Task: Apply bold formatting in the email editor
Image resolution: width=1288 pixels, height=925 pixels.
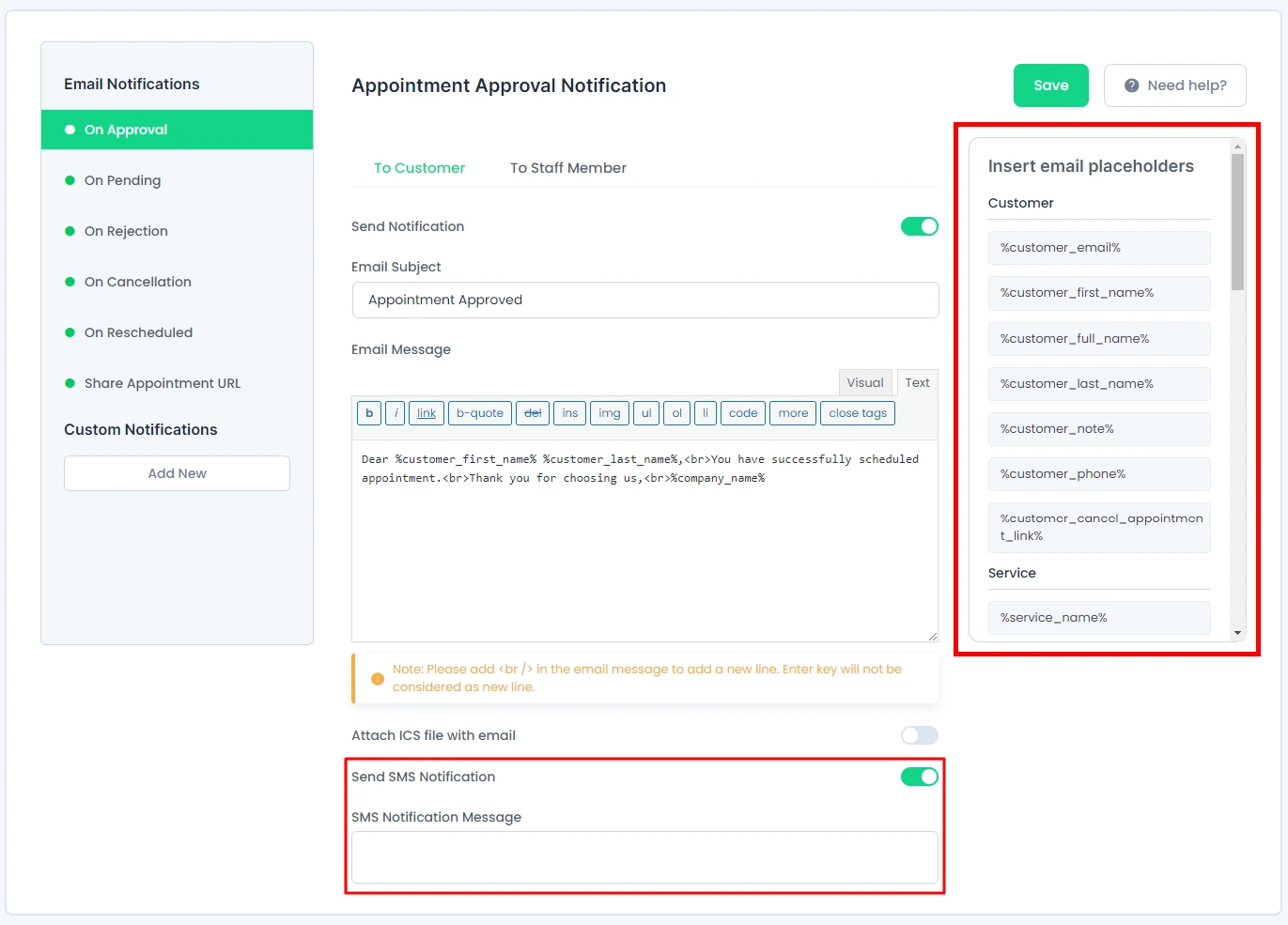Action: 368,413
